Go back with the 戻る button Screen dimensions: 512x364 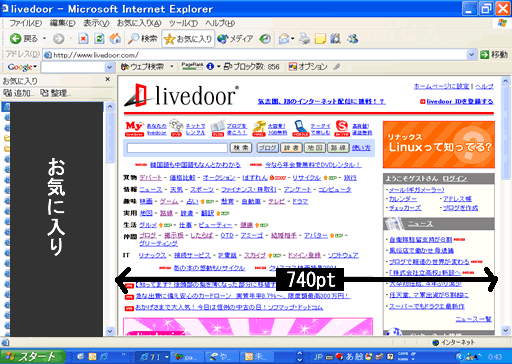(23, 39)
